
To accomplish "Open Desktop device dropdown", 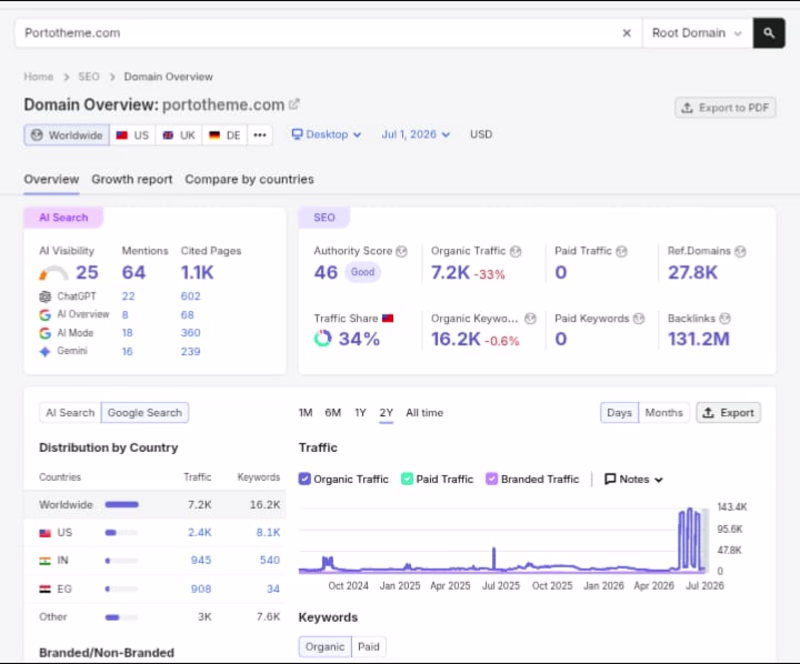I will 327,134.
